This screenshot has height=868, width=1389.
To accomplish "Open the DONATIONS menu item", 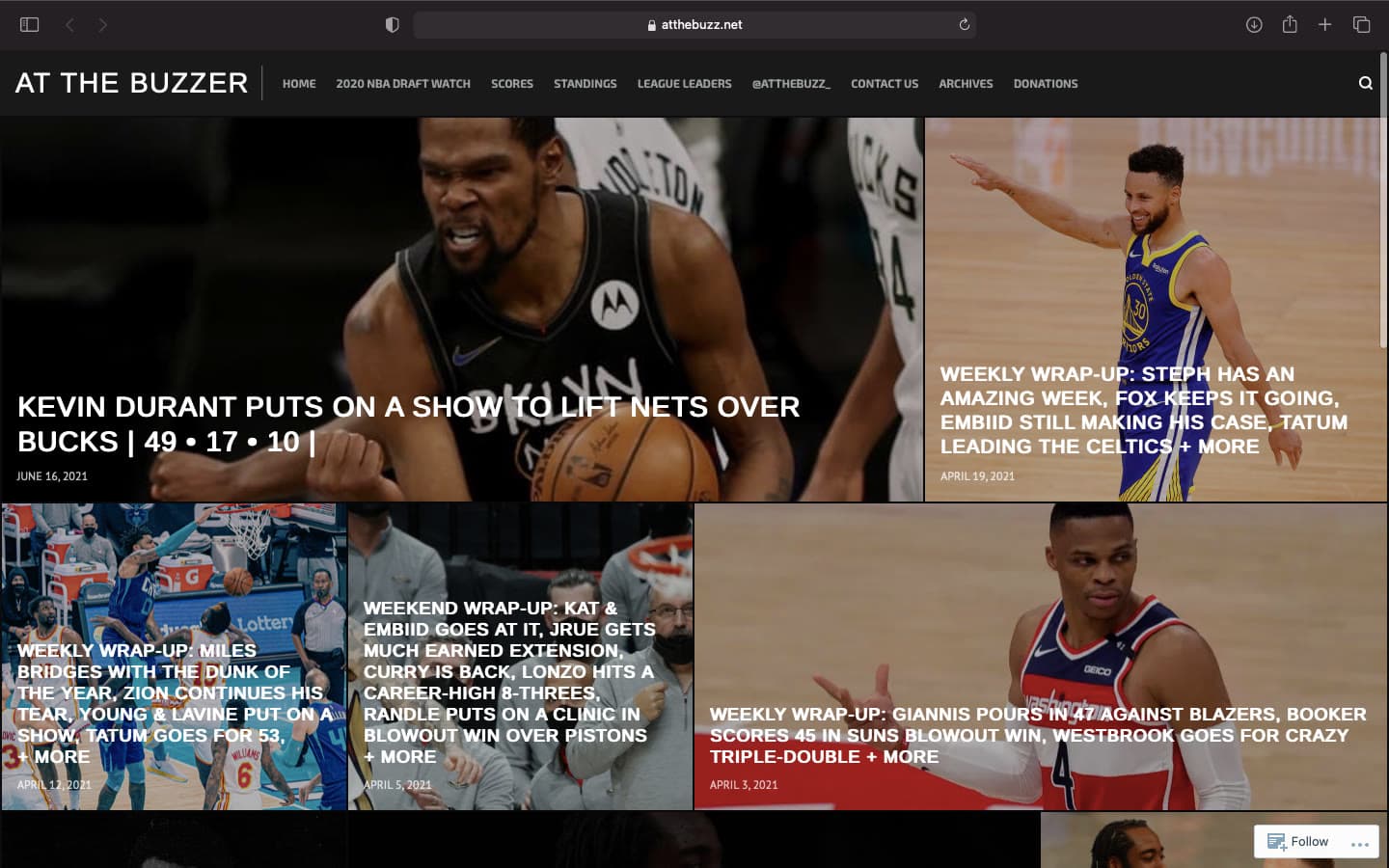I will [1046, 84].
